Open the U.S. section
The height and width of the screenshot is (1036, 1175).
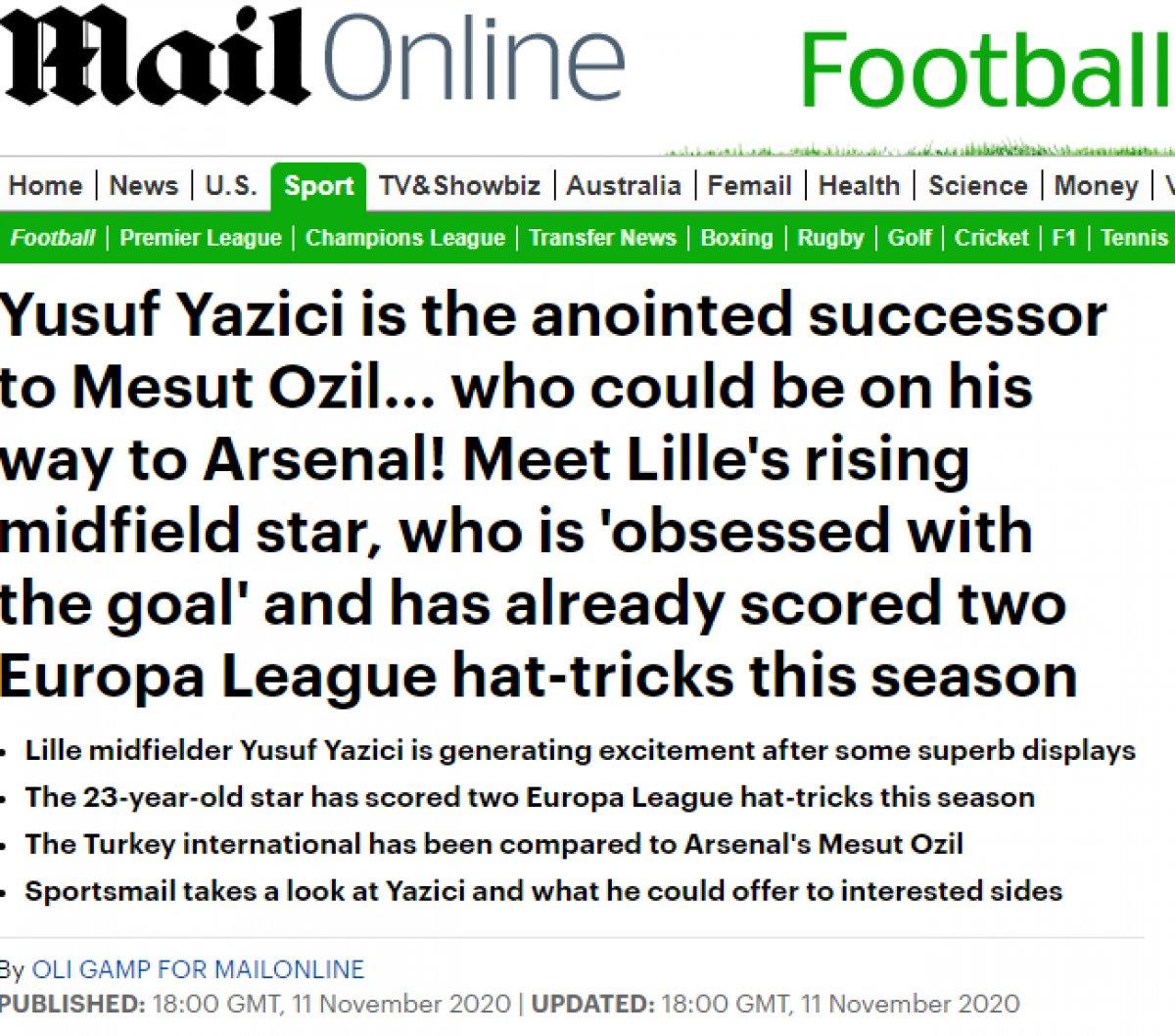click(x=231, y=186)
